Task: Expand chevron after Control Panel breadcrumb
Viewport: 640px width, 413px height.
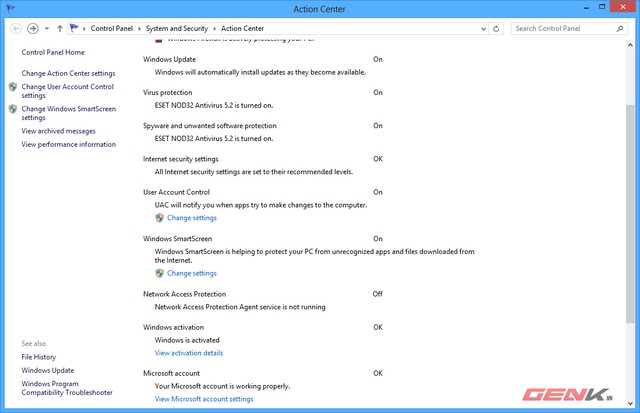Action: tap(140, 29)
